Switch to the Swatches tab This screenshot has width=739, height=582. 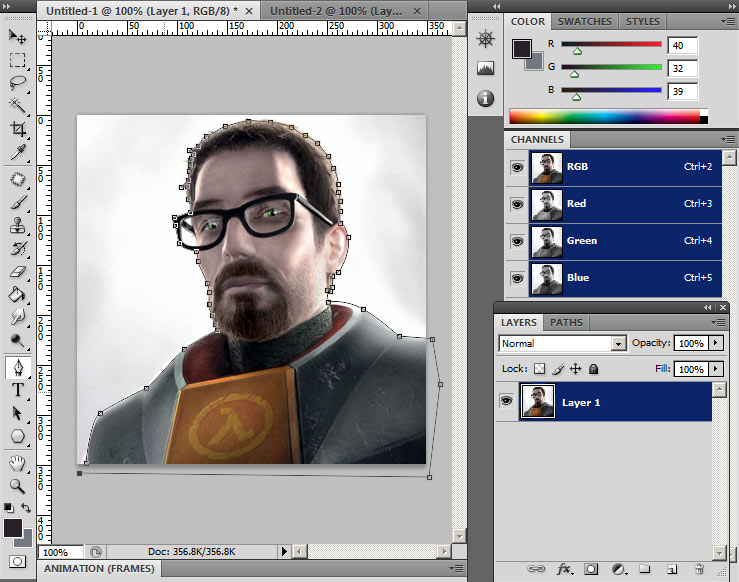[584, 22]
